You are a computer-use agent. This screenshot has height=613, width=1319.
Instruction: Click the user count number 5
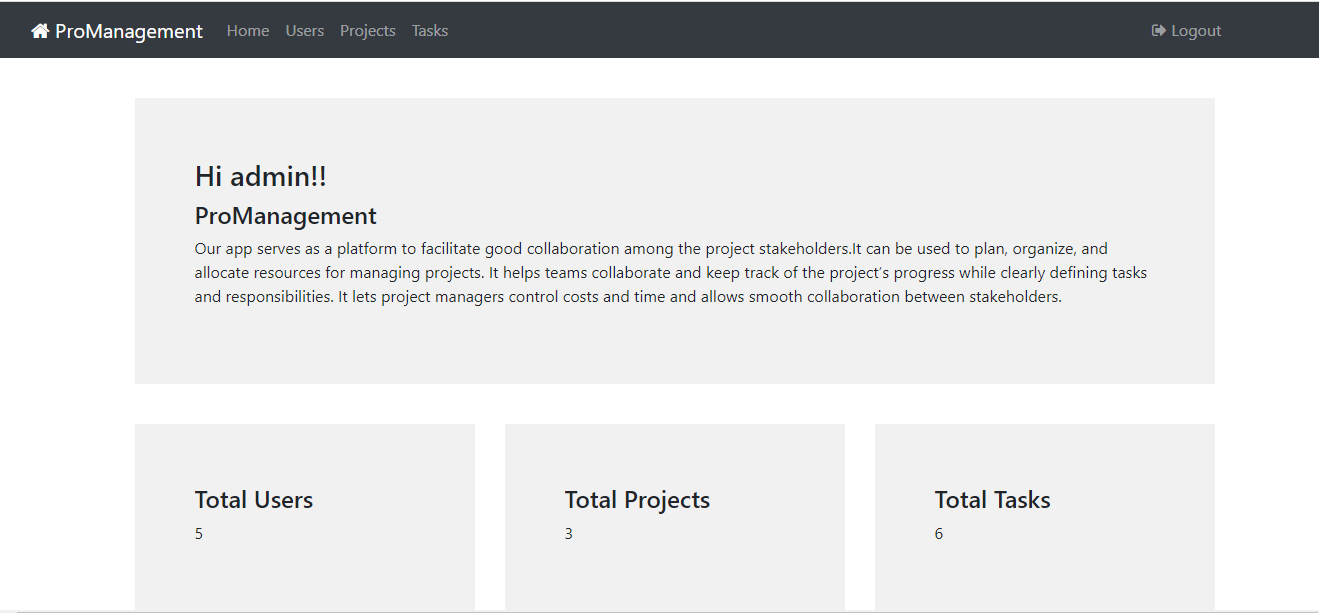pyautogui.click(x=198, y=533)
